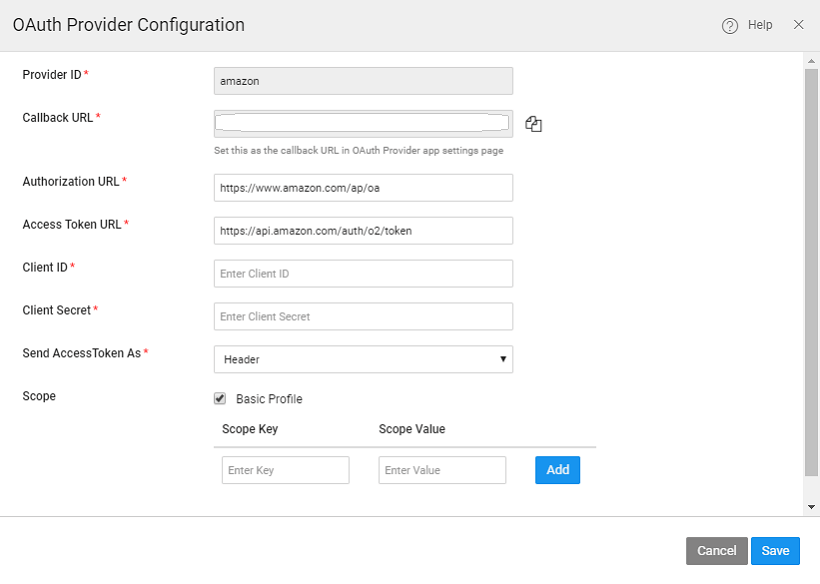Image resolution: width=820 pixels, height=584 pixels.
Task: Close the OAuth Provider Configuration dialog
Action: [798, 25]
